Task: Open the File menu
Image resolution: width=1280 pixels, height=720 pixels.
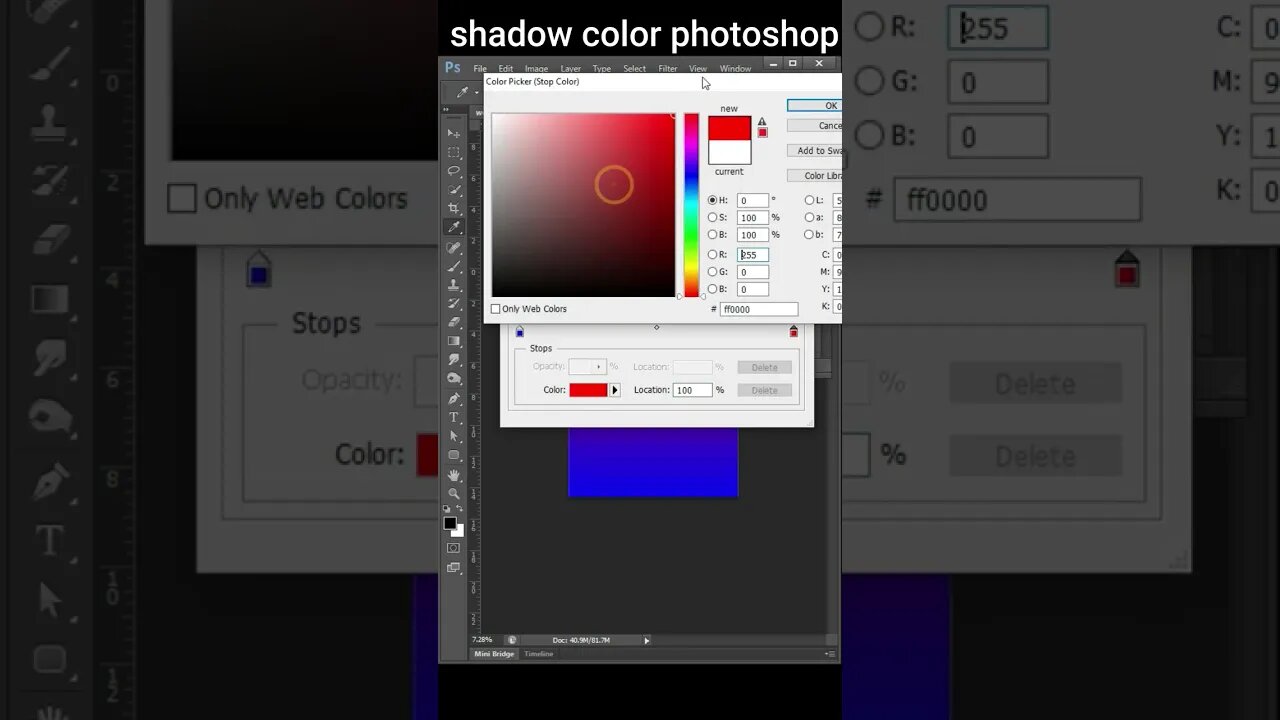Action: 480,69
